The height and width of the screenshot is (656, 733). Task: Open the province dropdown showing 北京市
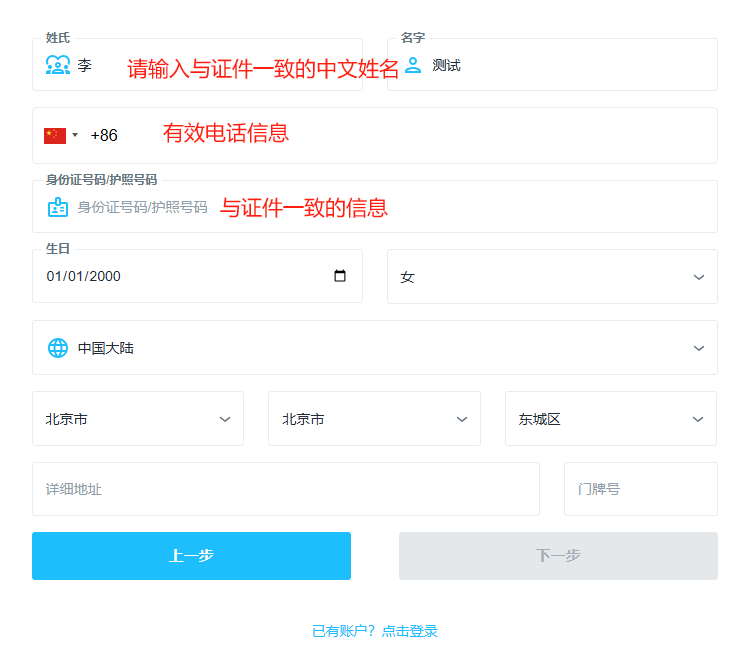(138, 419)
